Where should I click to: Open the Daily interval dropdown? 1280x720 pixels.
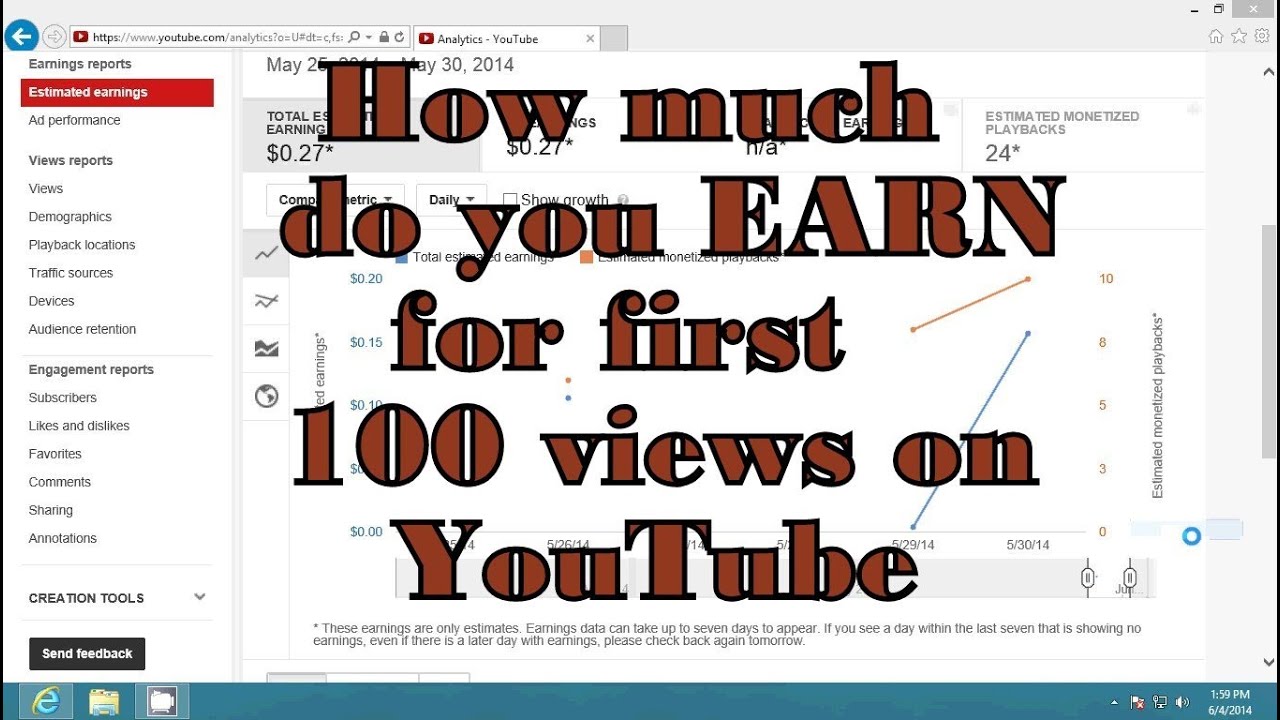coord(451,200)
